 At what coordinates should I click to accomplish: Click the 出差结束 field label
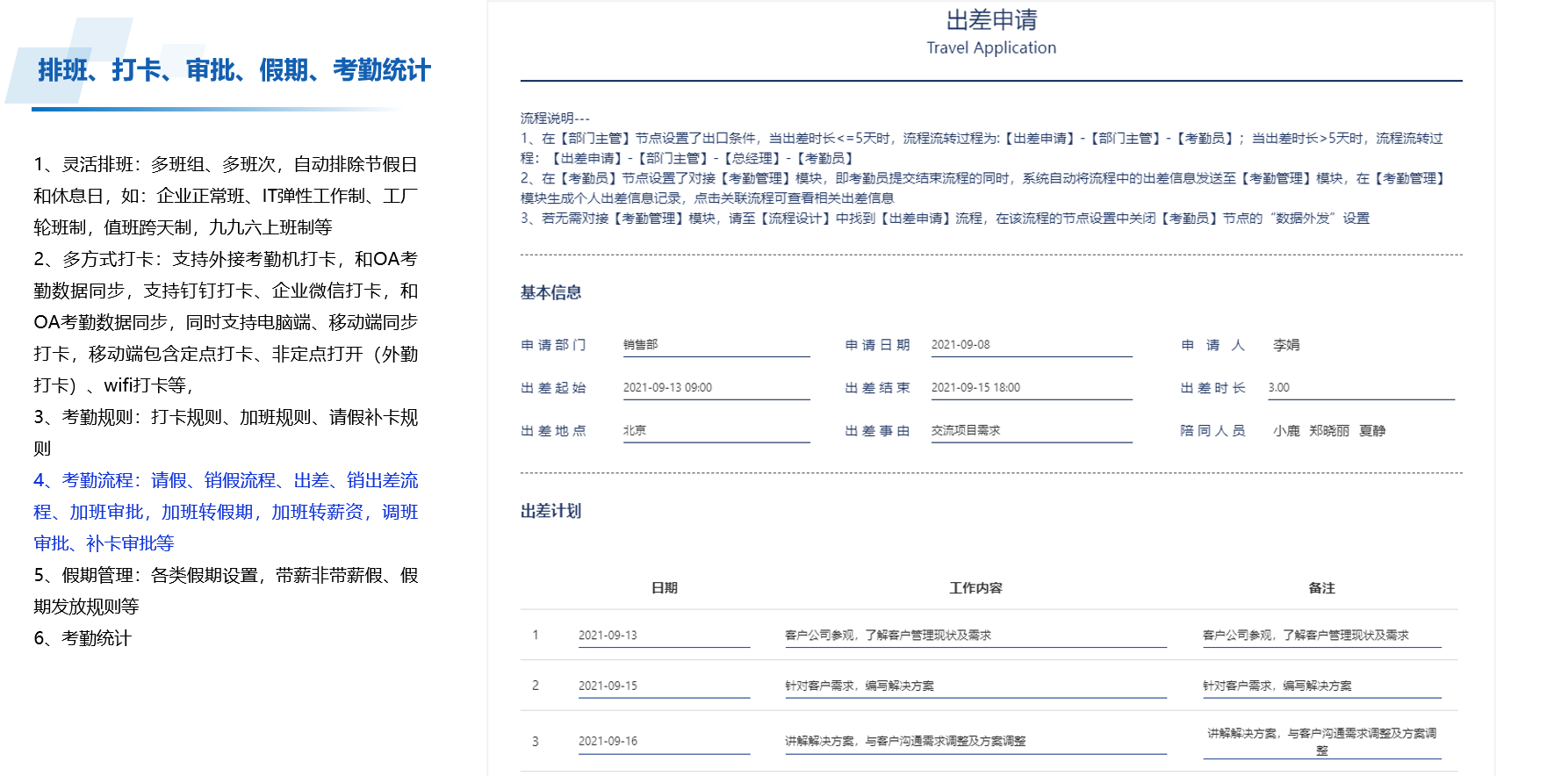pos(877,388)
